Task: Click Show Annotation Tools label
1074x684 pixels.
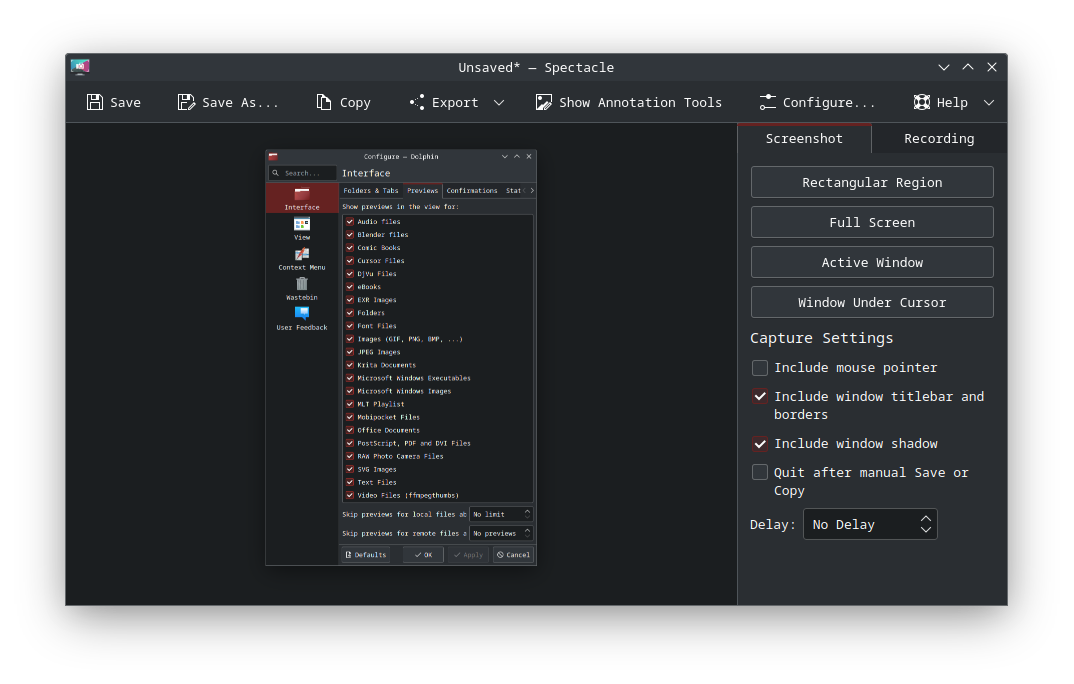Action: click(640, 103)
